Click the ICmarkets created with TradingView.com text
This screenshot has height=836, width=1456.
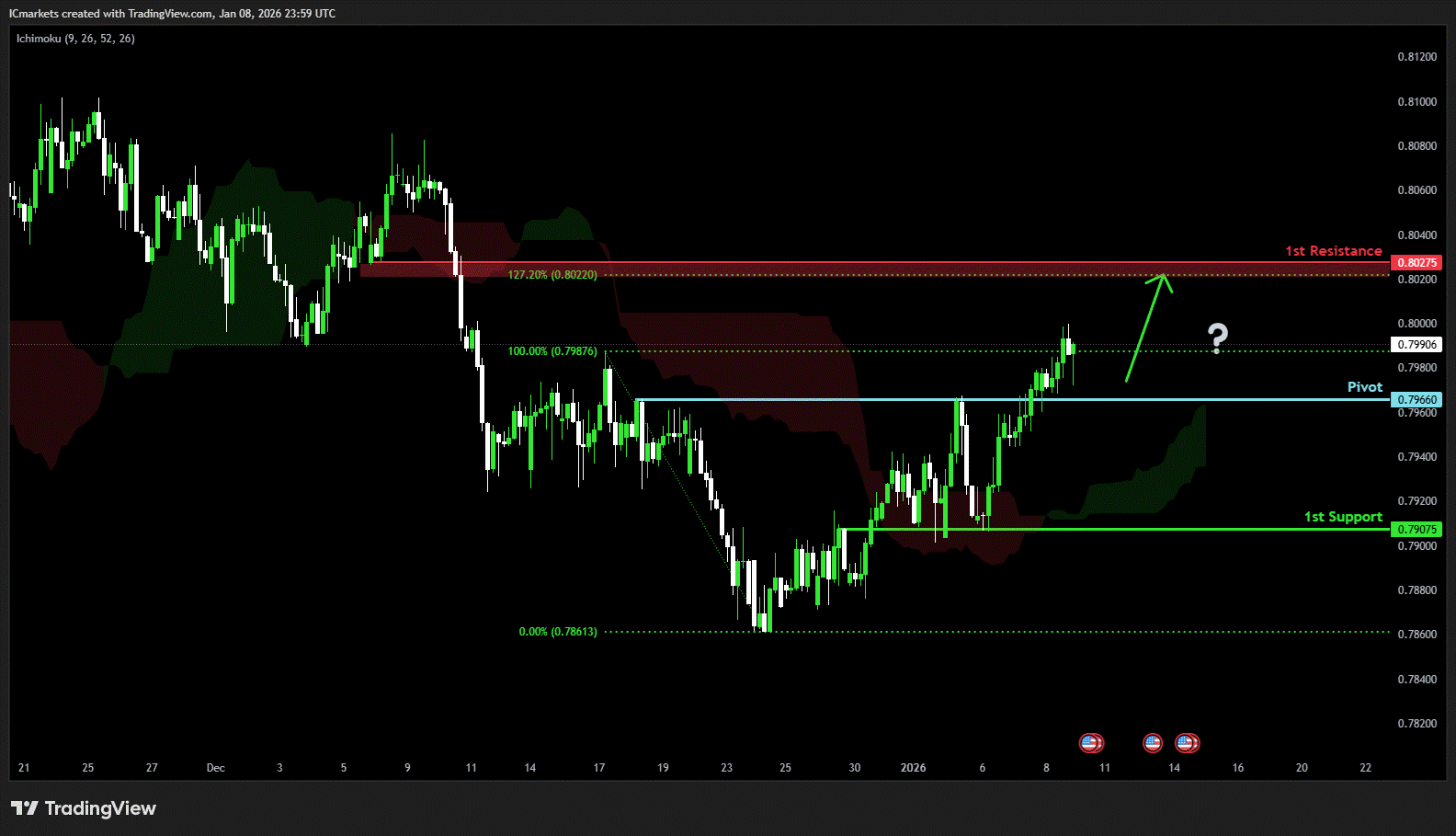tap(172, 14)
